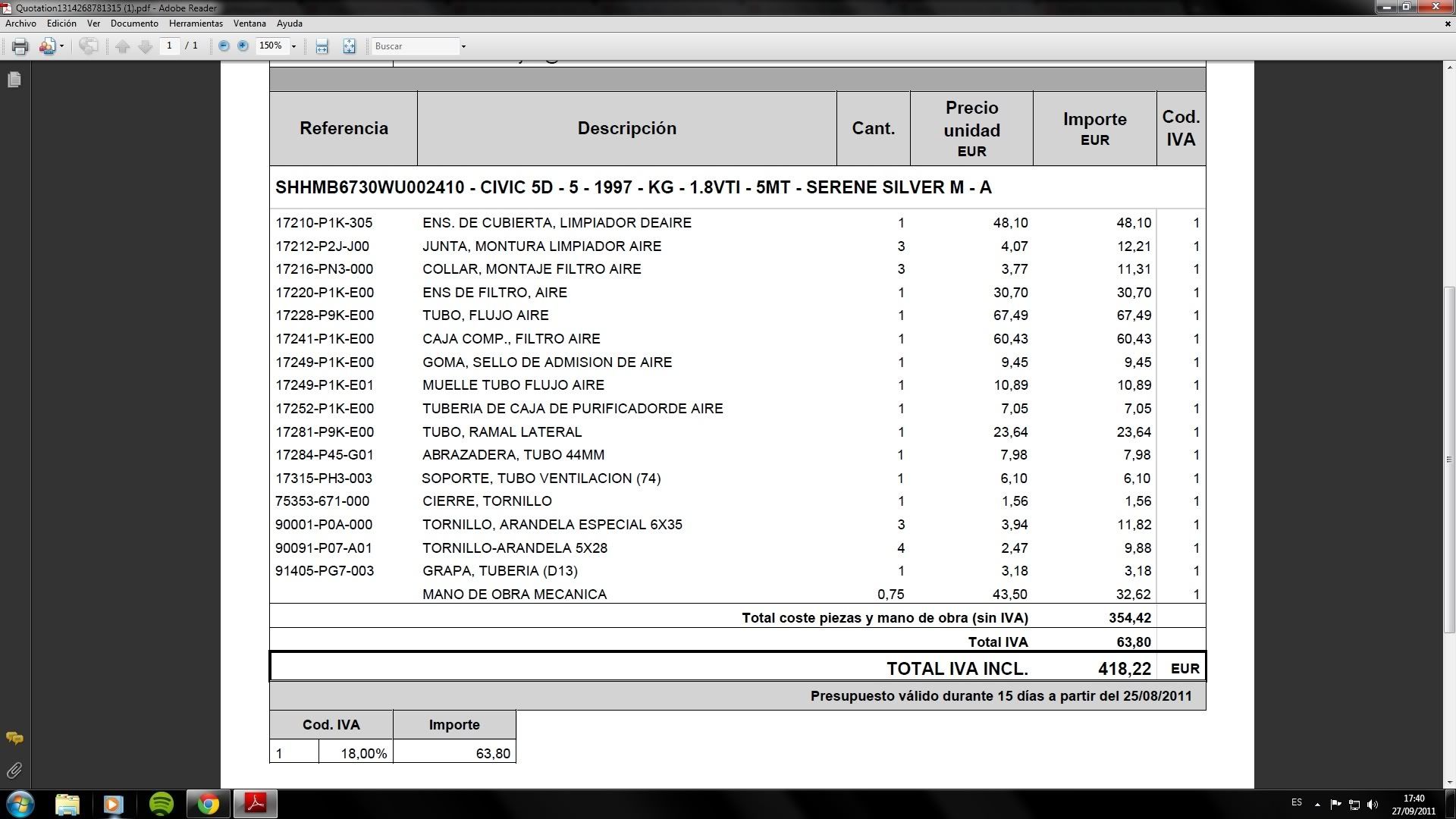This screenshot has height=819, width=1456.
Task: Click unit price 67,49 in the TUBO, FLUJO AIRE row
Action: 1011,315
